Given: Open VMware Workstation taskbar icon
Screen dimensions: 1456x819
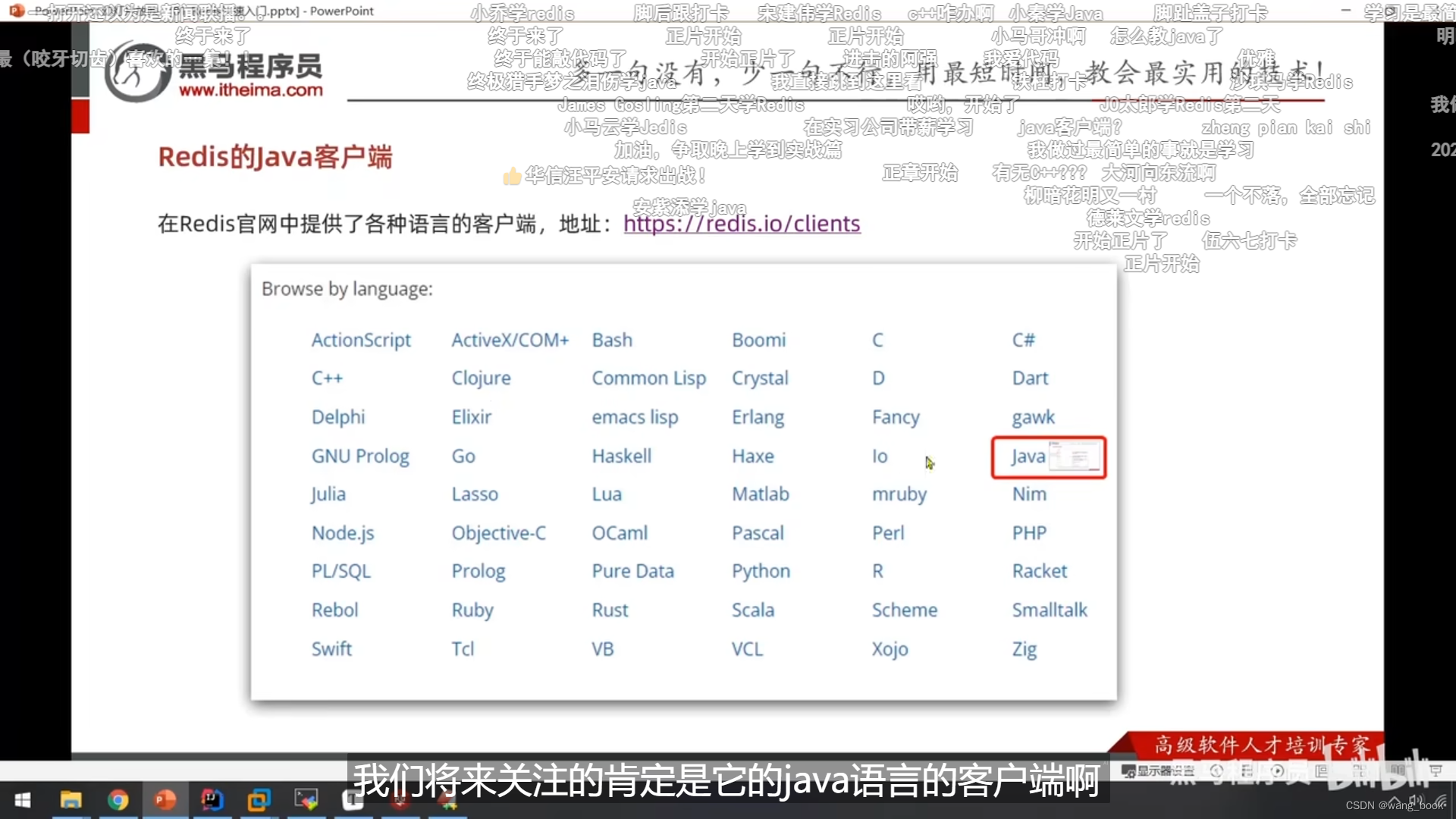Looking at the screenshot, I should (x=259, y=800).
